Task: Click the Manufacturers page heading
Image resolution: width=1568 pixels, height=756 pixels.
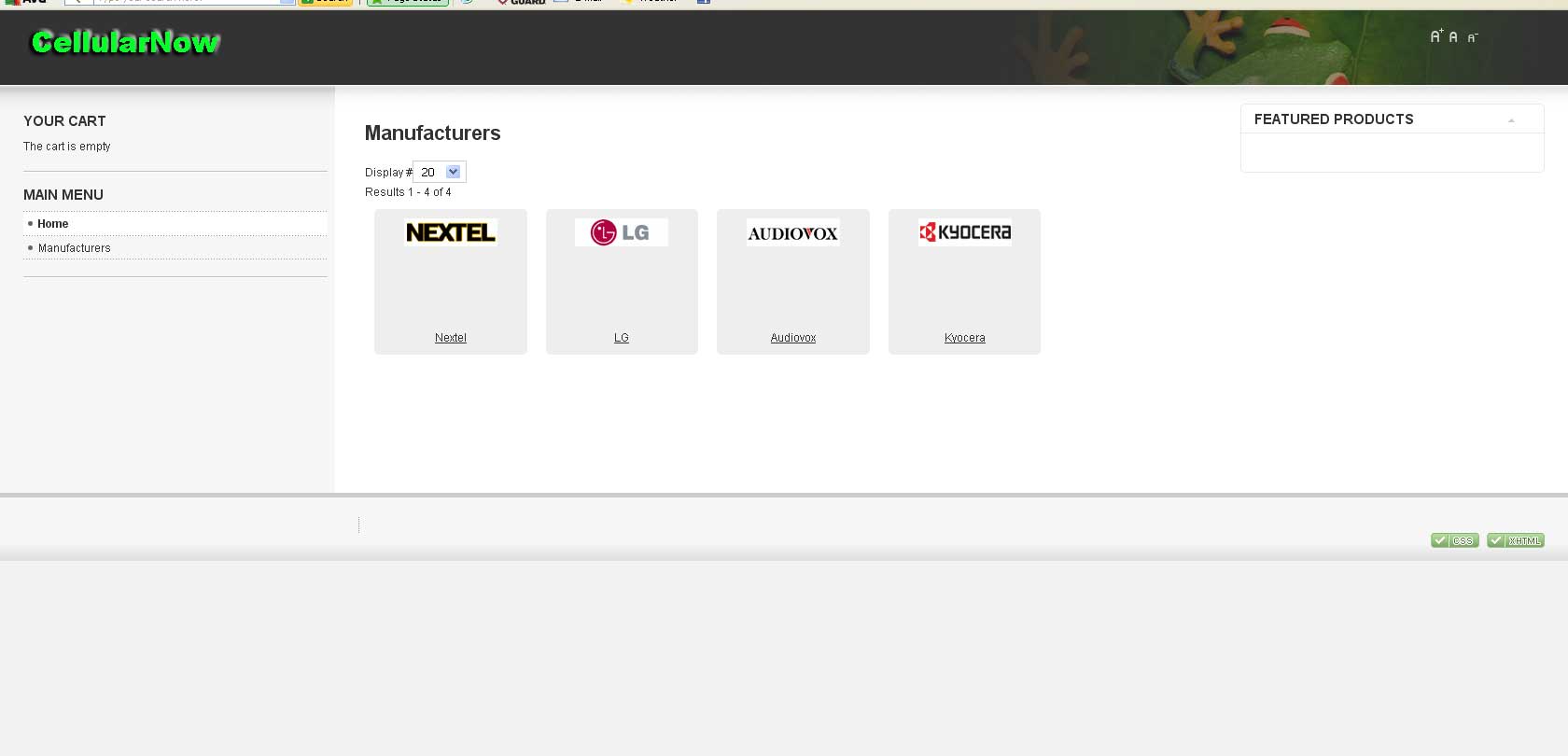Action: coord(433,133)
